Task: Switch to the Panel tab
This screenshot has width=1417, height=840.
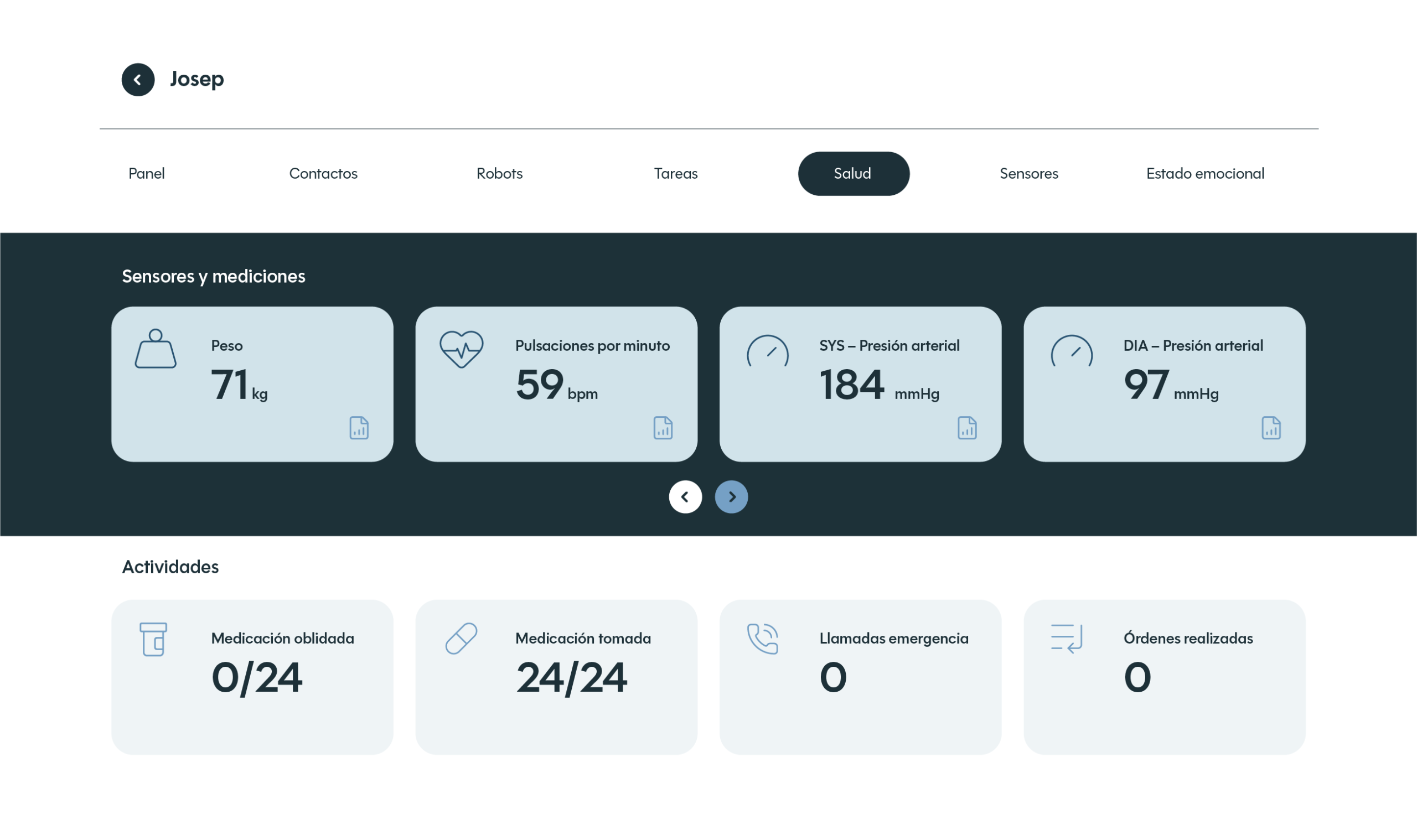Action: click(x=147, y=174)
